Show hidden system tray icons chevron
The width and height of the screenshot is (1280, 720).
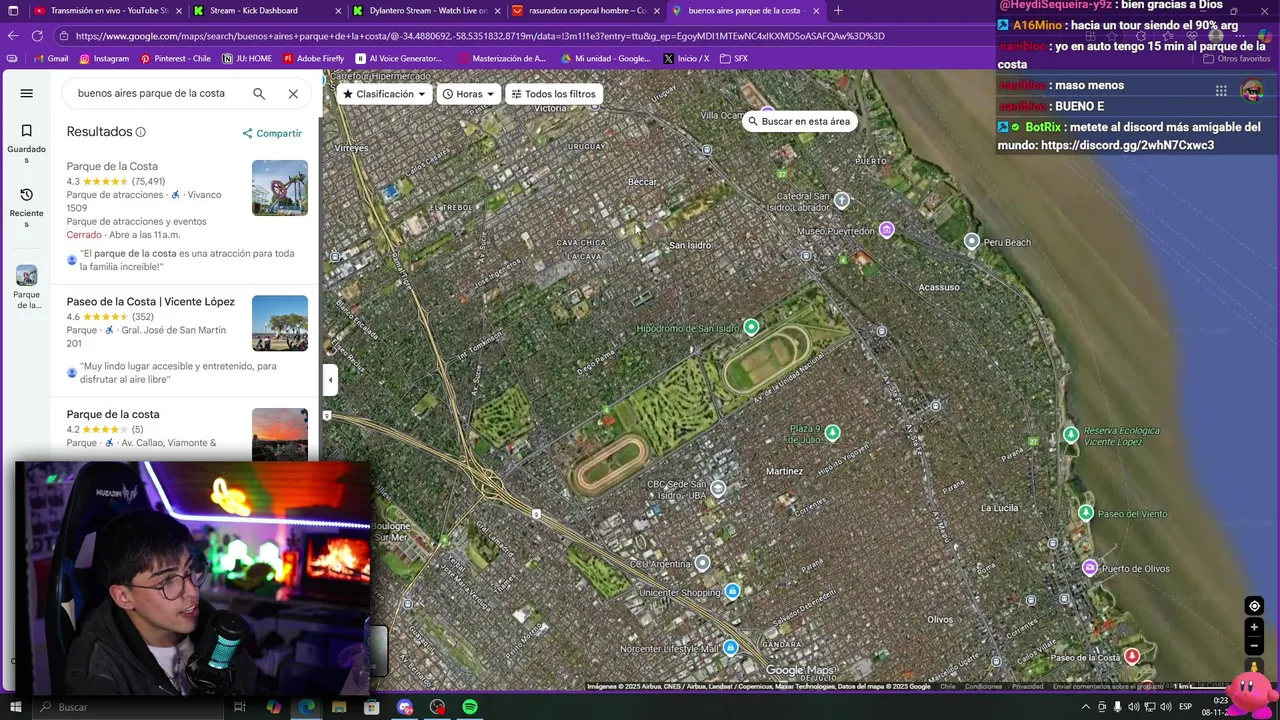[1086, 707]
